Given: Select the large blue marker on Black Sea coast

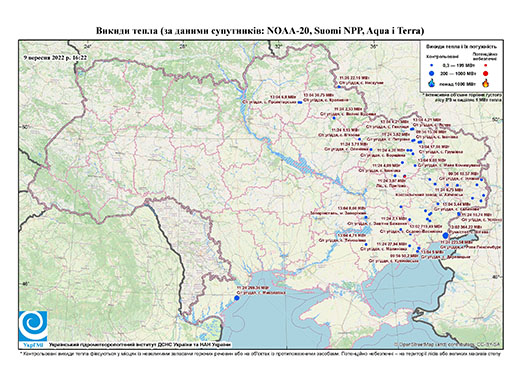Looking at the screenshot, I should tap(237, 298).
